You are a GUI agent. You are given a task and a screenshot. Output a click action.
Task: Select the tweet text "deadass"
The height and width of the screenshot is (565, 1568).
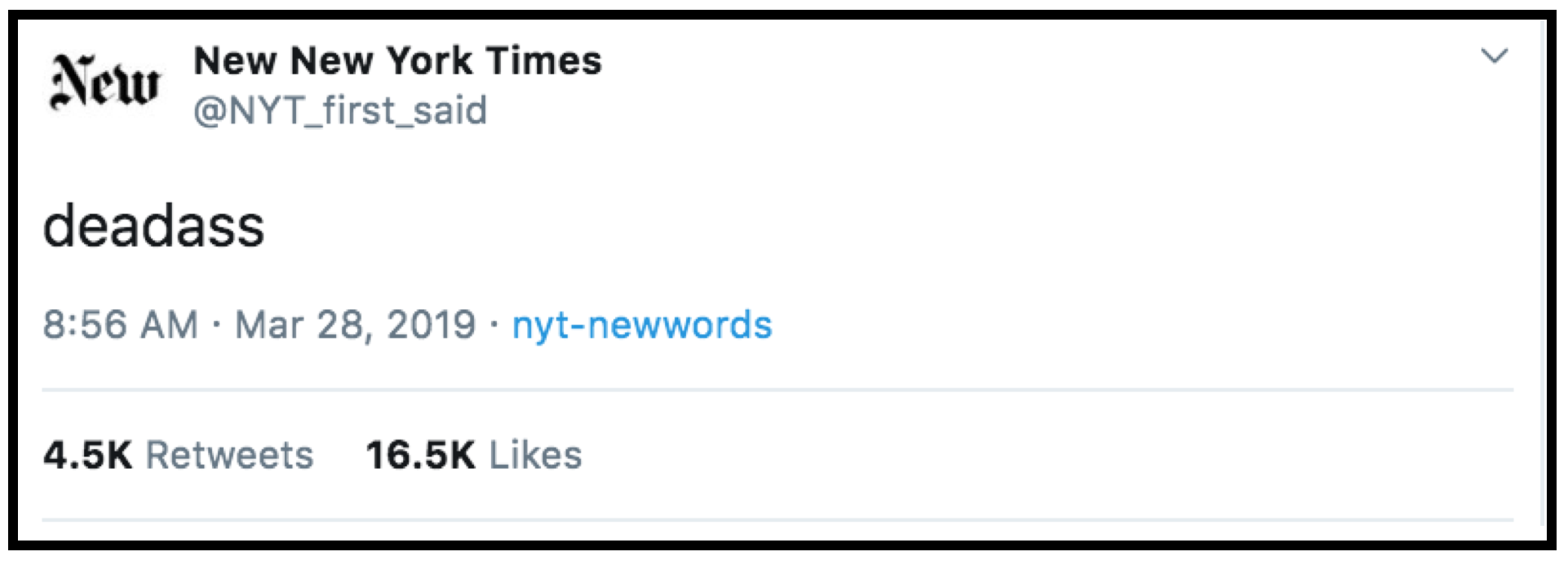153,226
